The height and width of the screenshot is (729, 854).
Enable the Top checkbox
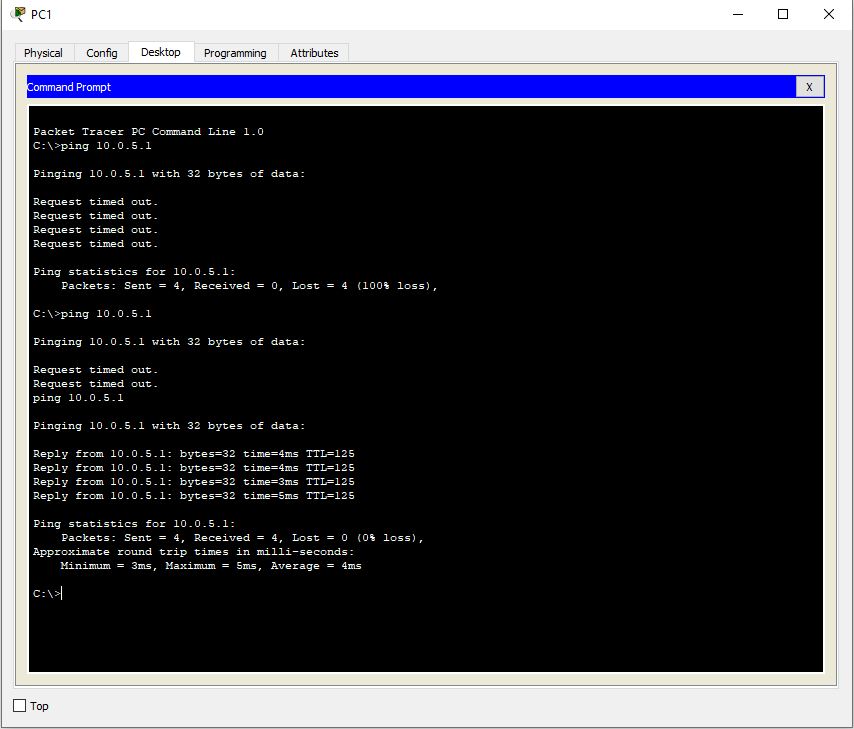tap(20, 706)
